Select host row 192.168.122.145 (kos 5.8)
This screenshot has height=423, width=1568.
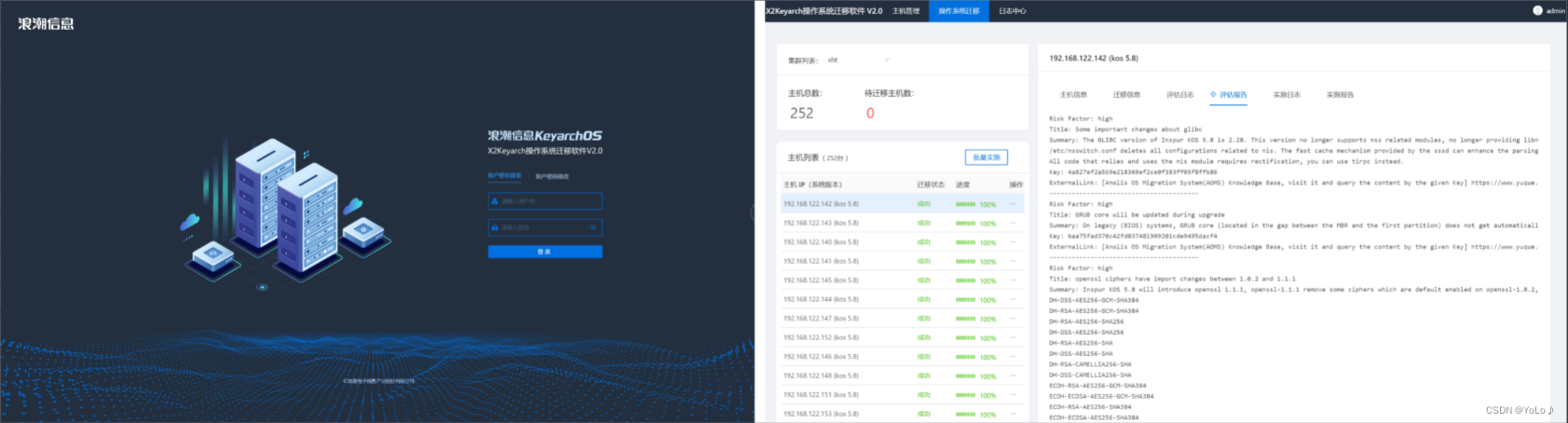tap(902, 280)
